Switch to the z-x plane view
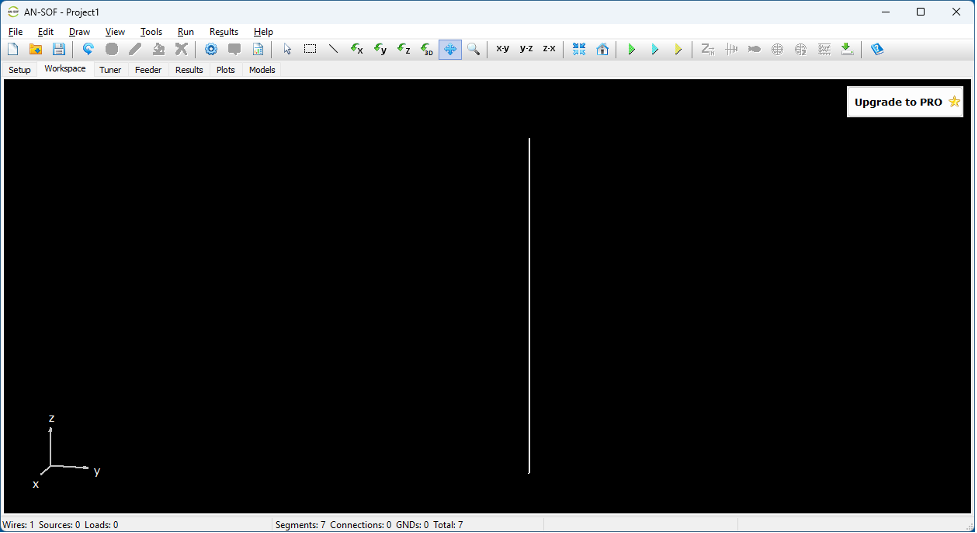The width and height of the screenshot is (977, 533). (x=549, y=49)
